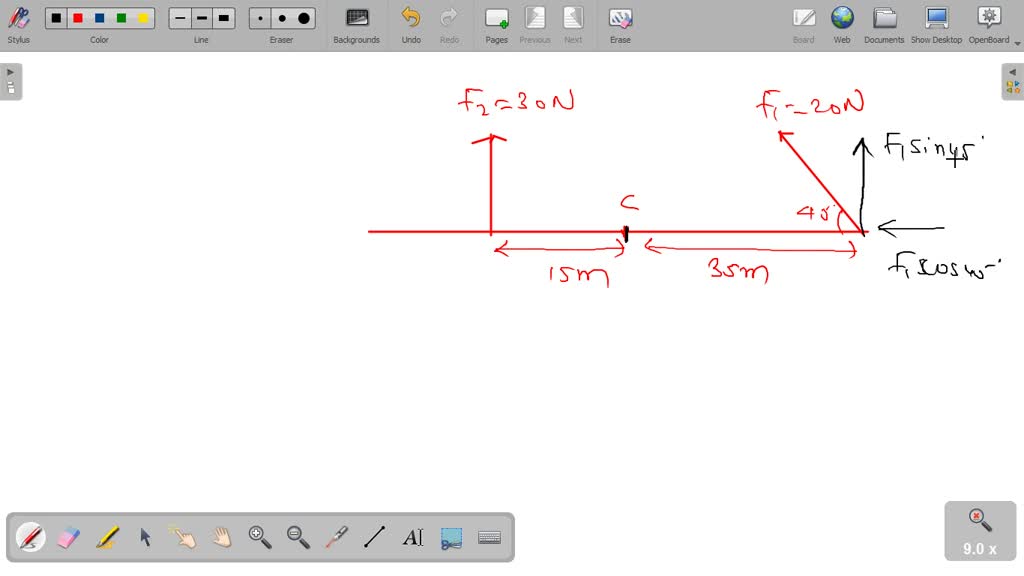The height and width of the screenshot is (576, 1024).
Task: Select the yellow Highlighter tool
Action: [x=106, y=537]
